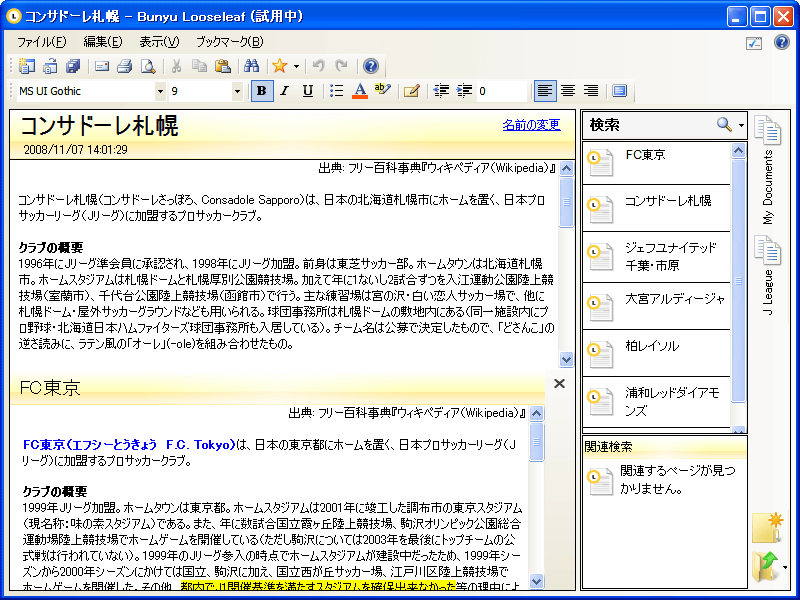
Task: Cut the selection with the scissors icon
Action: [177, 66]
